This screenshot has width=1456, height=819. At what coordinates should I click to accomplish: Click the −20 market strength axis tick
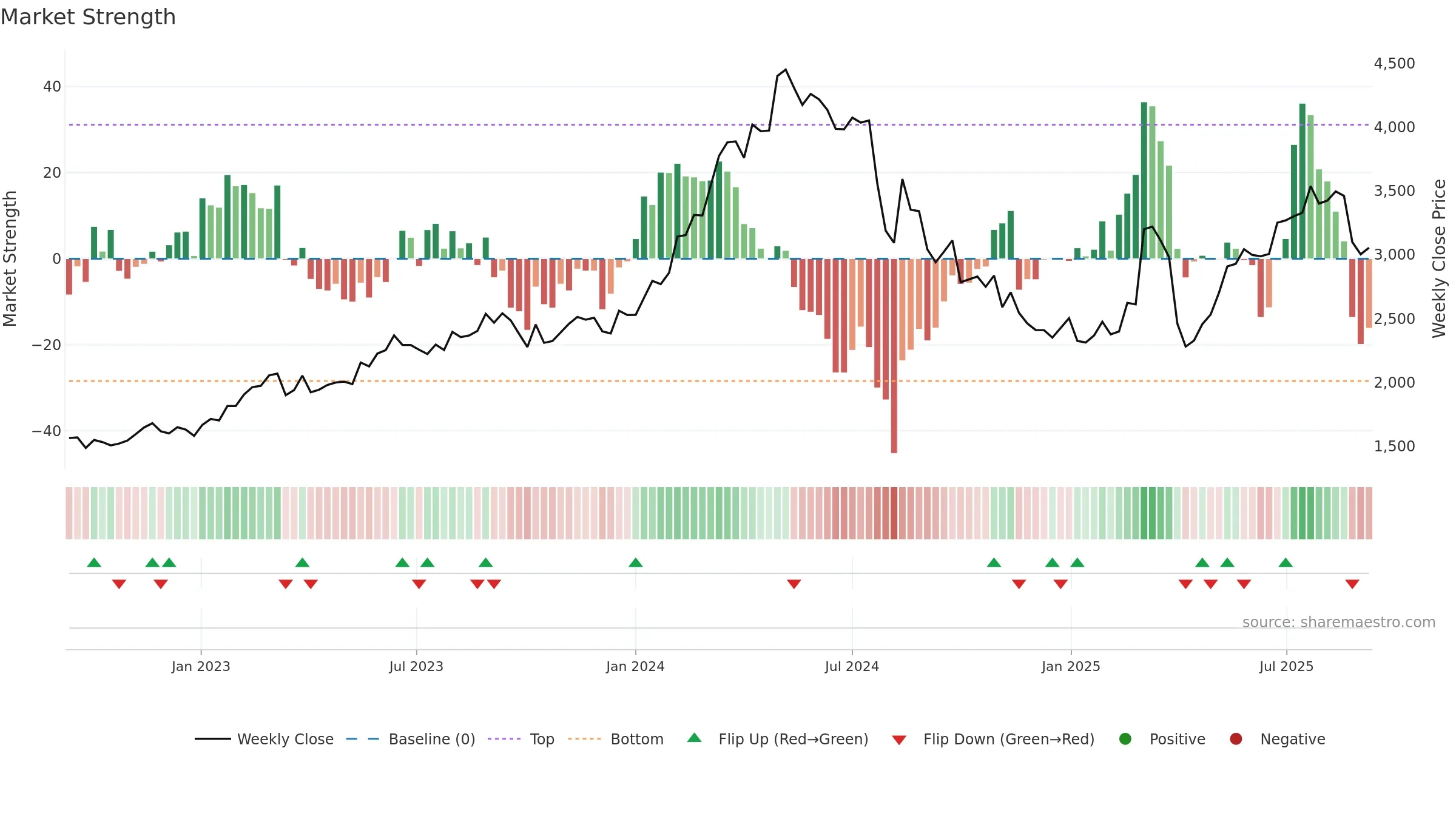pyautogui.click(x=47, y=345)
